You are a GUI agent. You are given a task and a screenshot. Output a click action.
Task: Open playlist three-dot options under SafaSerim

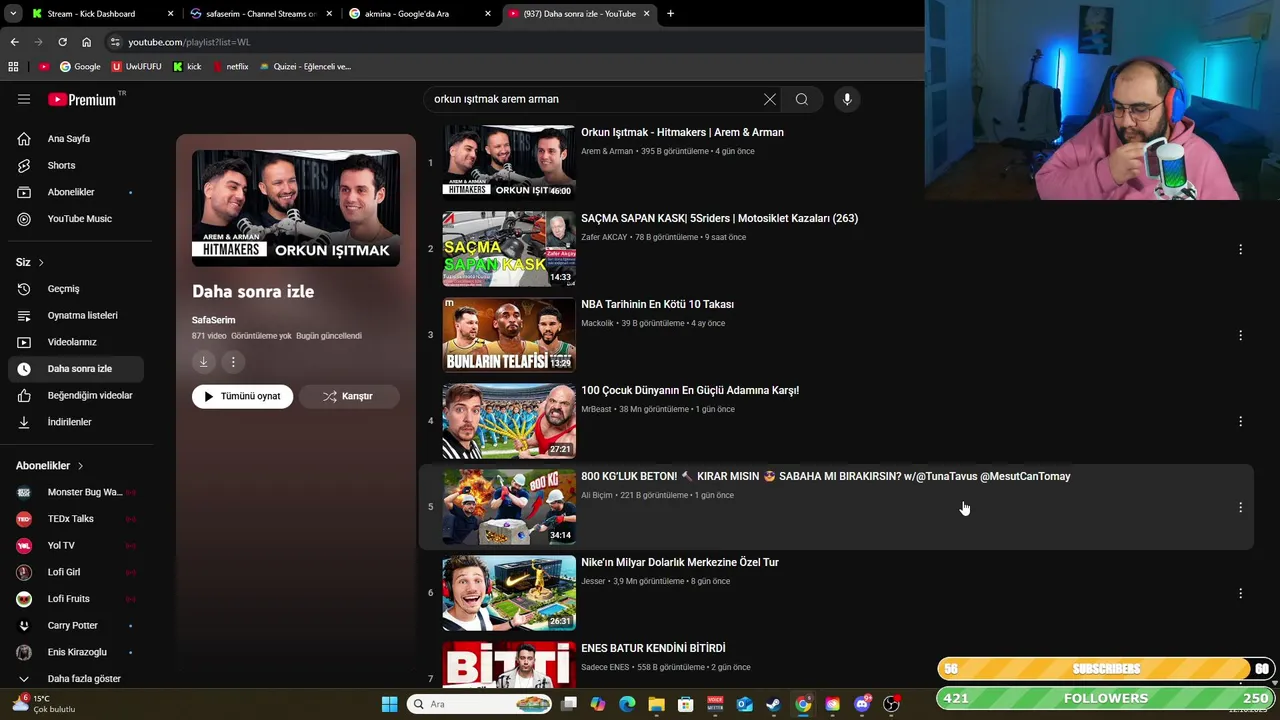(233, 362)
